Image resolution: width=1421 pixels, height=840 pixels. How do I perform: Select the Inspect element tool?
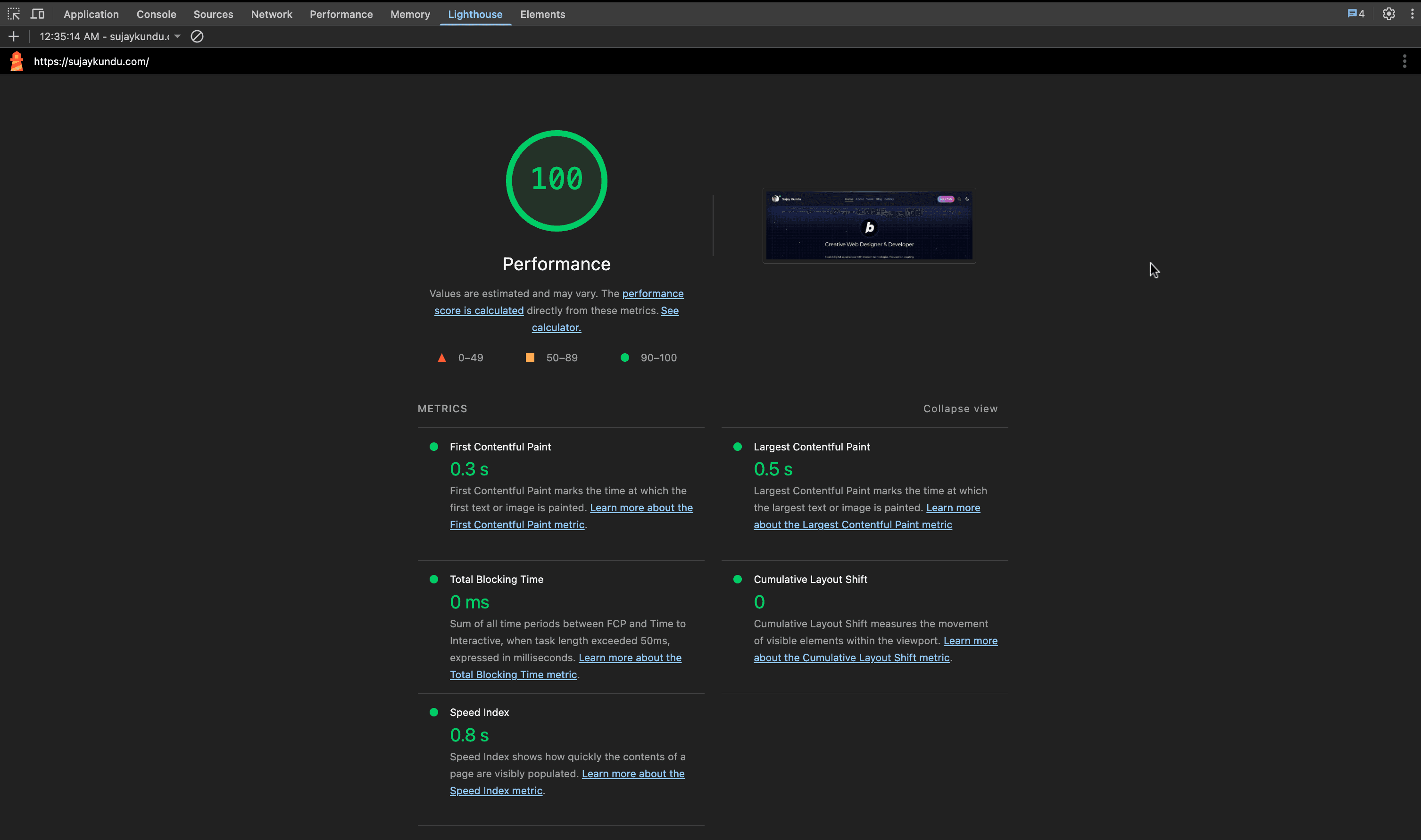tap(14, 14)
